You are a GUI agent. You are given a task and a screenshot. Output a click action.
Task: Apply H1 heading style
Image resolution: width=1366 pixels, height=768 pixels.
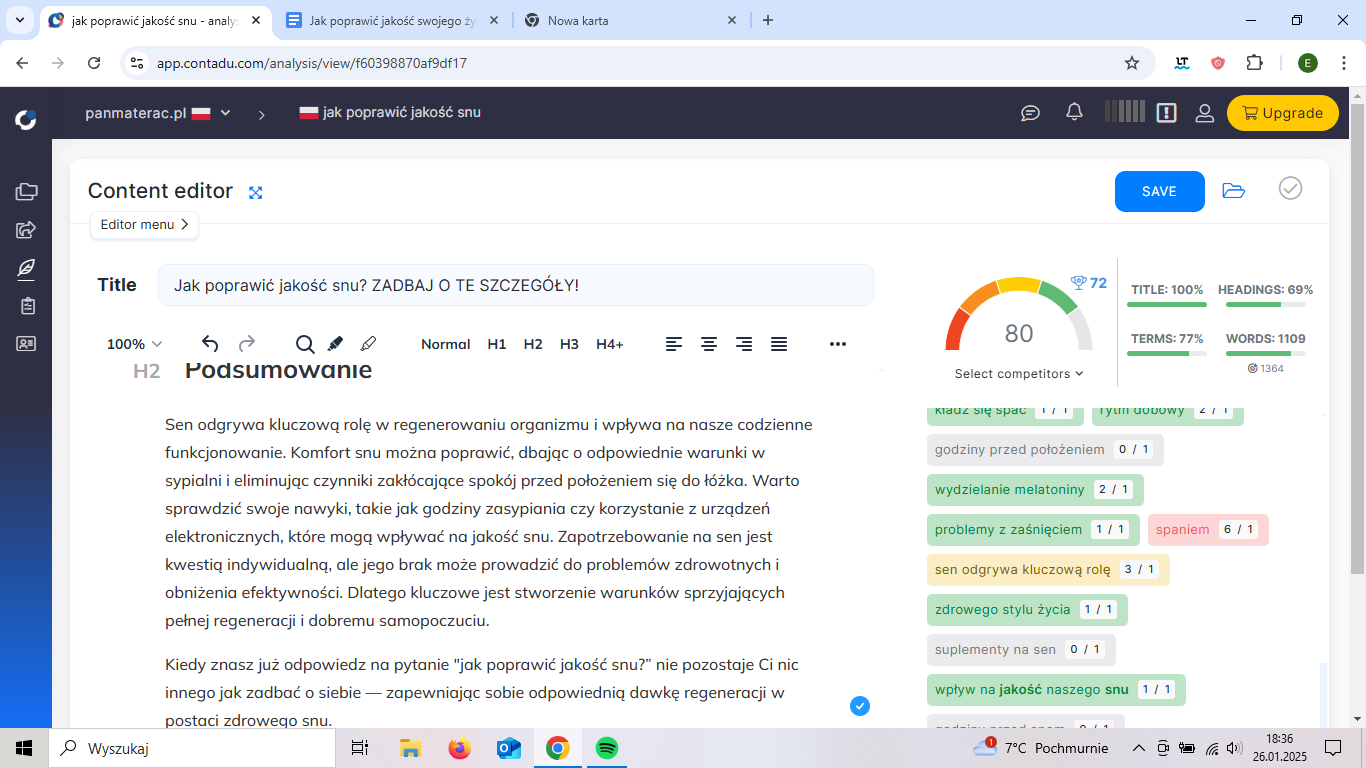(497, 344)
